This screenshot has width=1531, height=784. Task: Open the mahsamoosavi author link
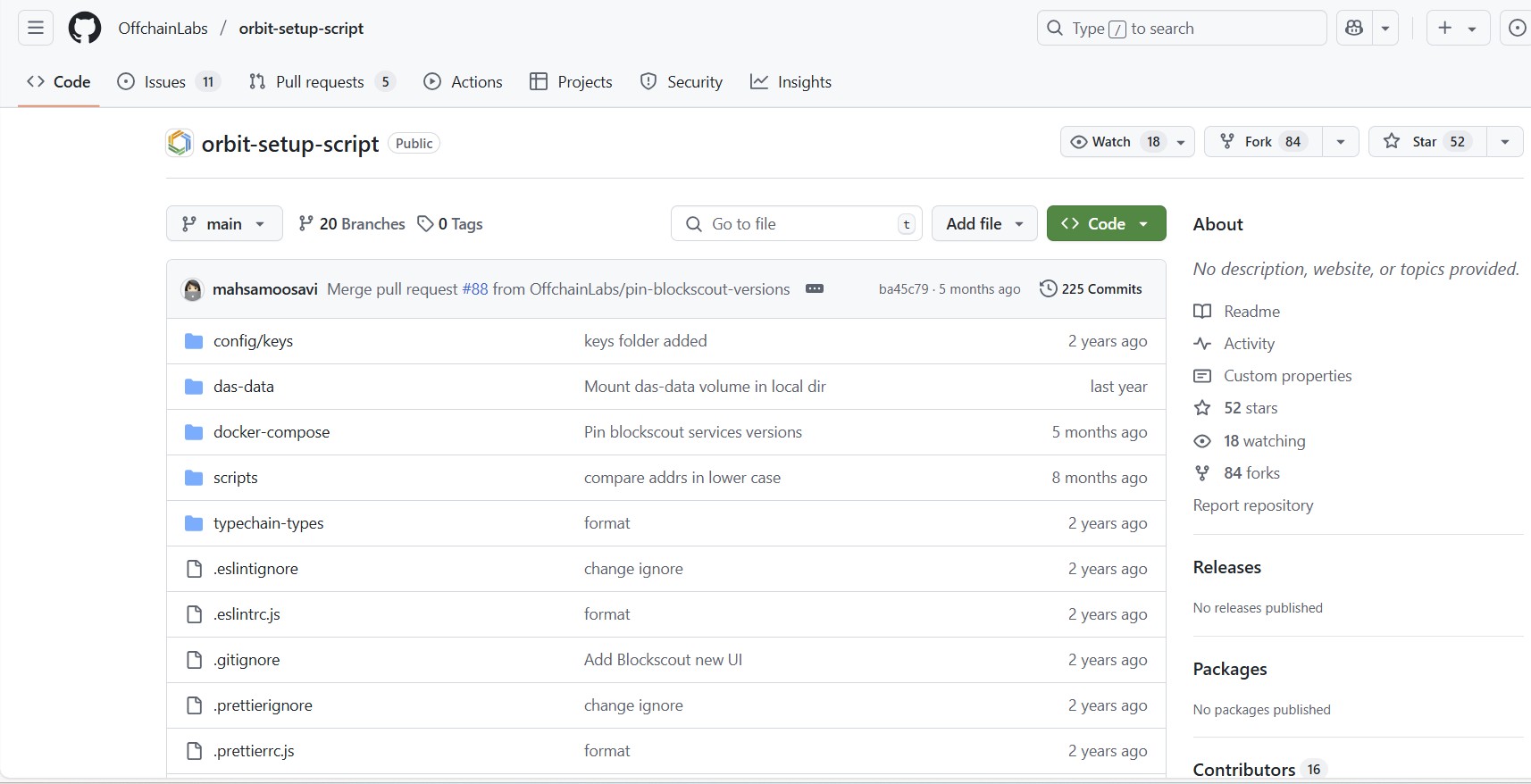[x=265, y=289]
